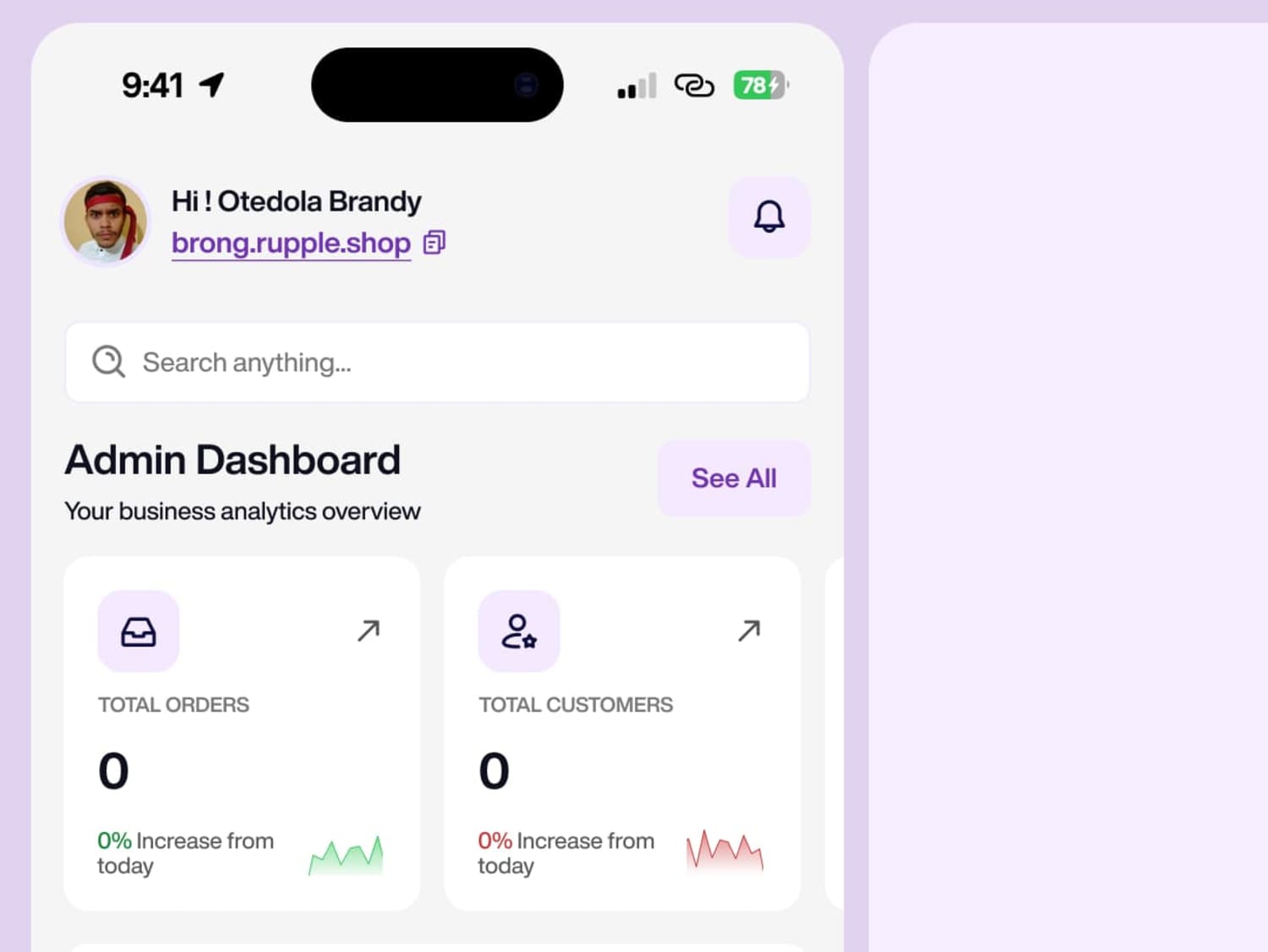Open the Otedola Brandy profile avatar
This screenshot has height=952, width=1268.
click(x=105, y=221)
